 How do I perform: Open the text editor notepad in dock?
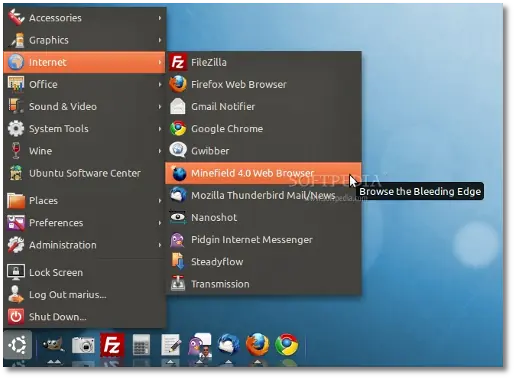171,345
